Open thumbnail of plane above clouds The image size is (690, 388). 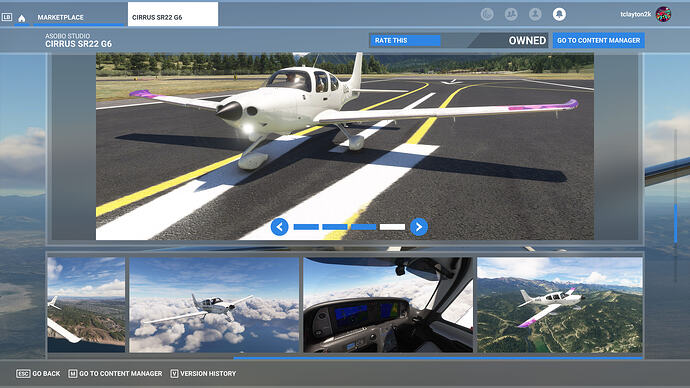(x=214, y=305)
